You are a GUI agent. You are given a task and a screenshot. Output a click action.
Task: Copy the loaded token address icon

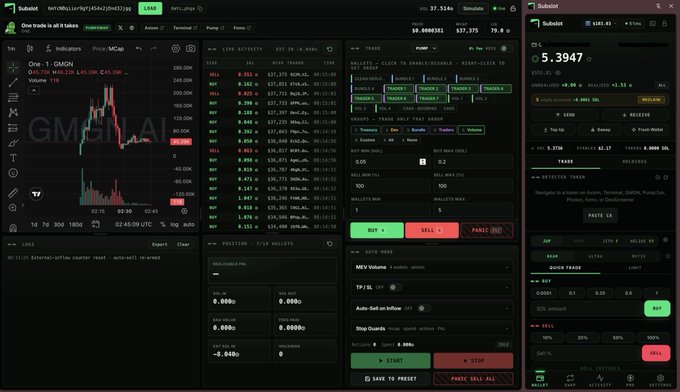click(x=200, y=8)
